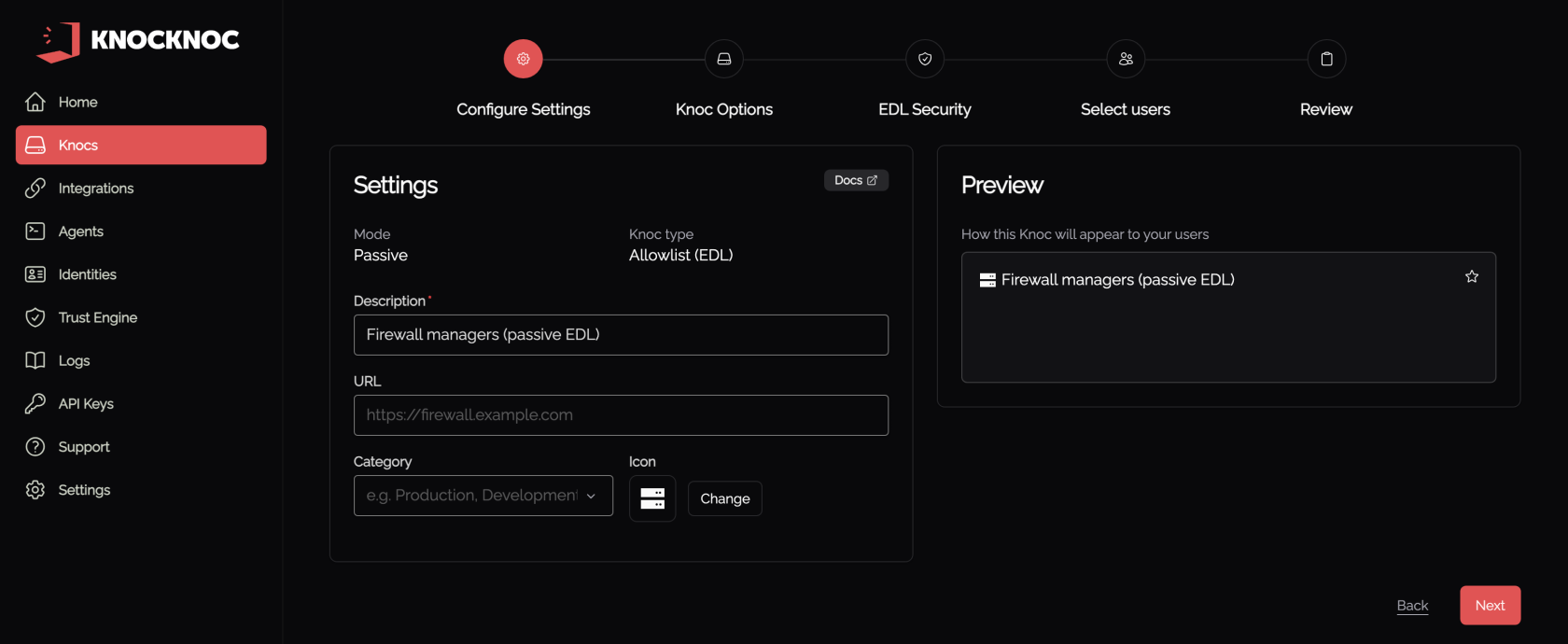This screenshot has width=1568, height=644.
Task: Click the Identities ID card icon
Action: point(35,274)
